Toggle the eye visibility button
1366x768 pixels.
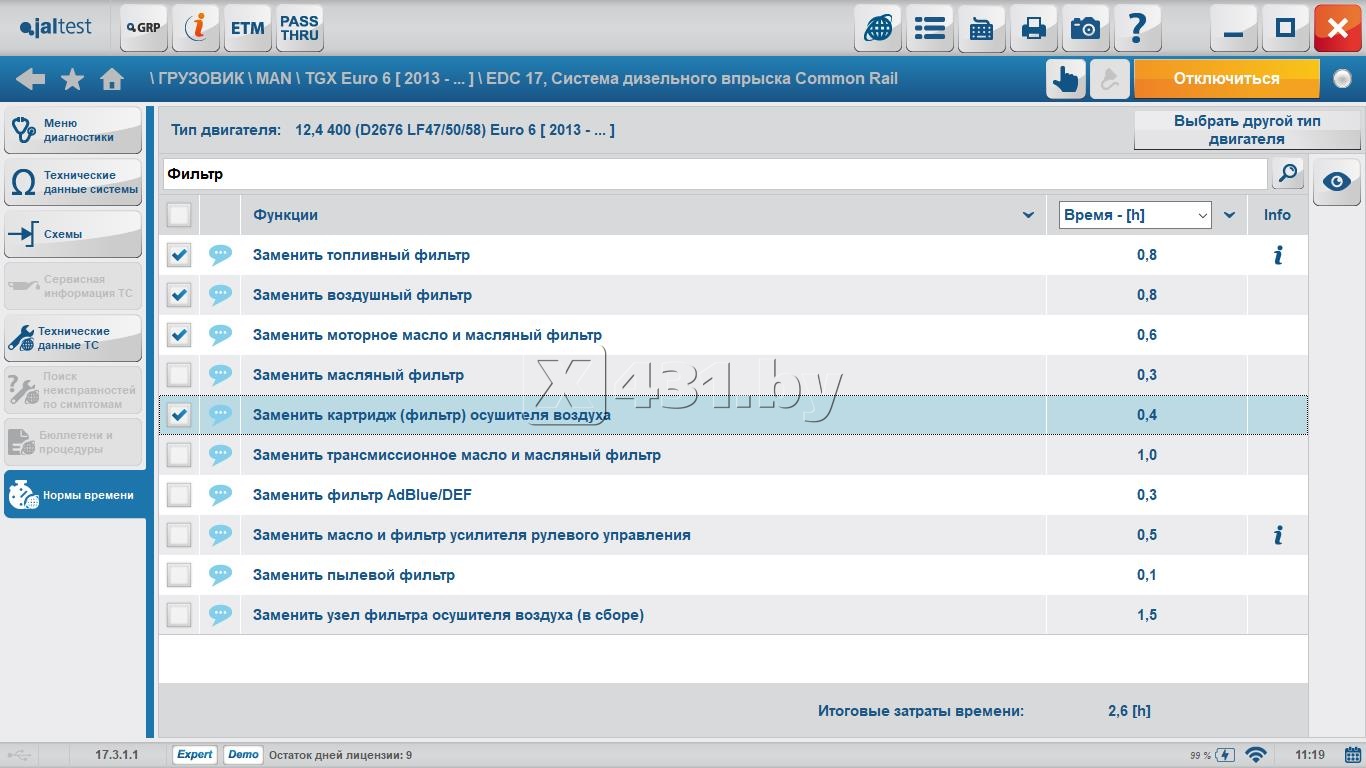click(x=1336, y=181)
